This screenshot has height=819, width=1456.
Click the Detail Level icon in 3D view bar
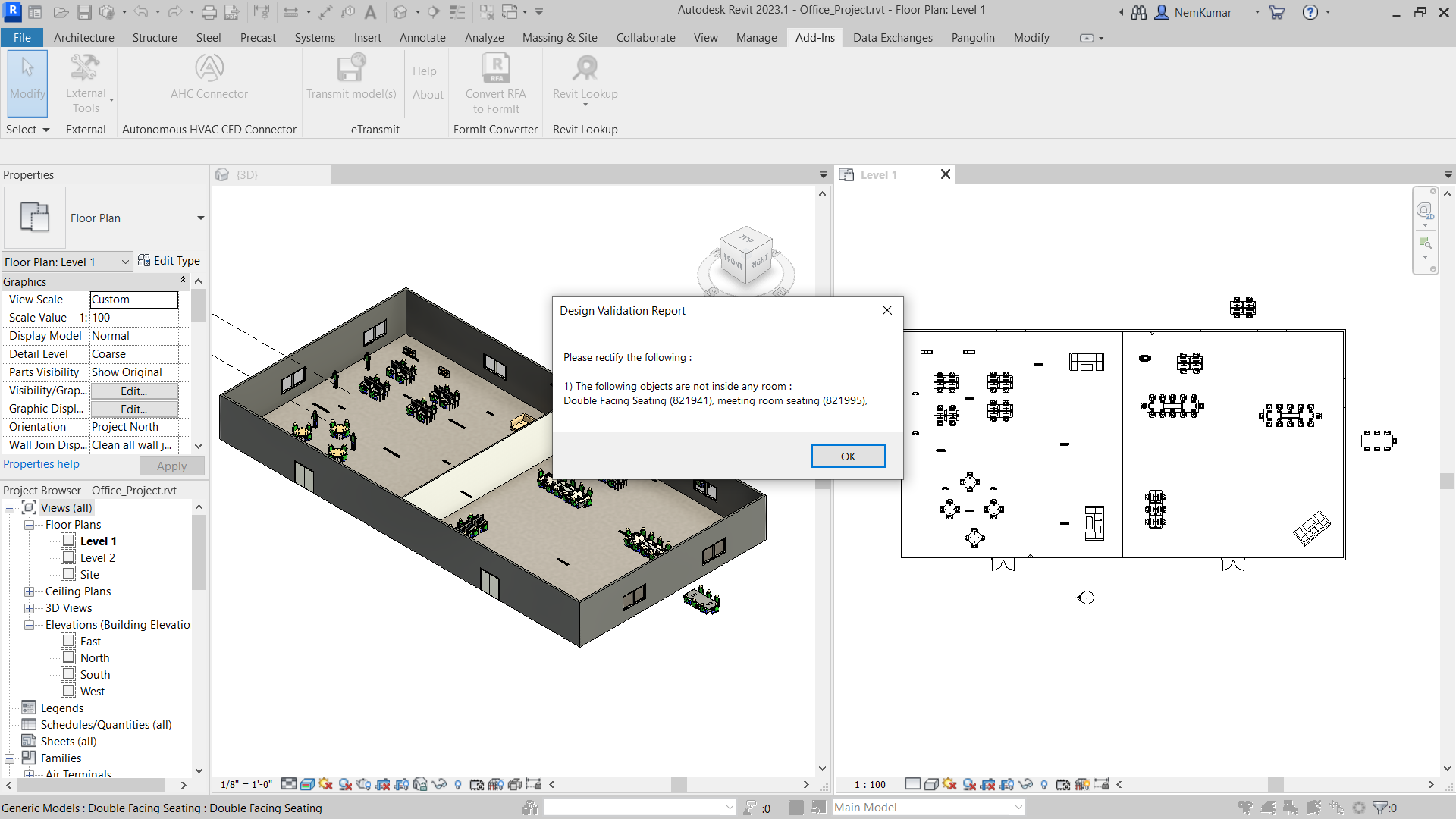[x=289, y=784]
